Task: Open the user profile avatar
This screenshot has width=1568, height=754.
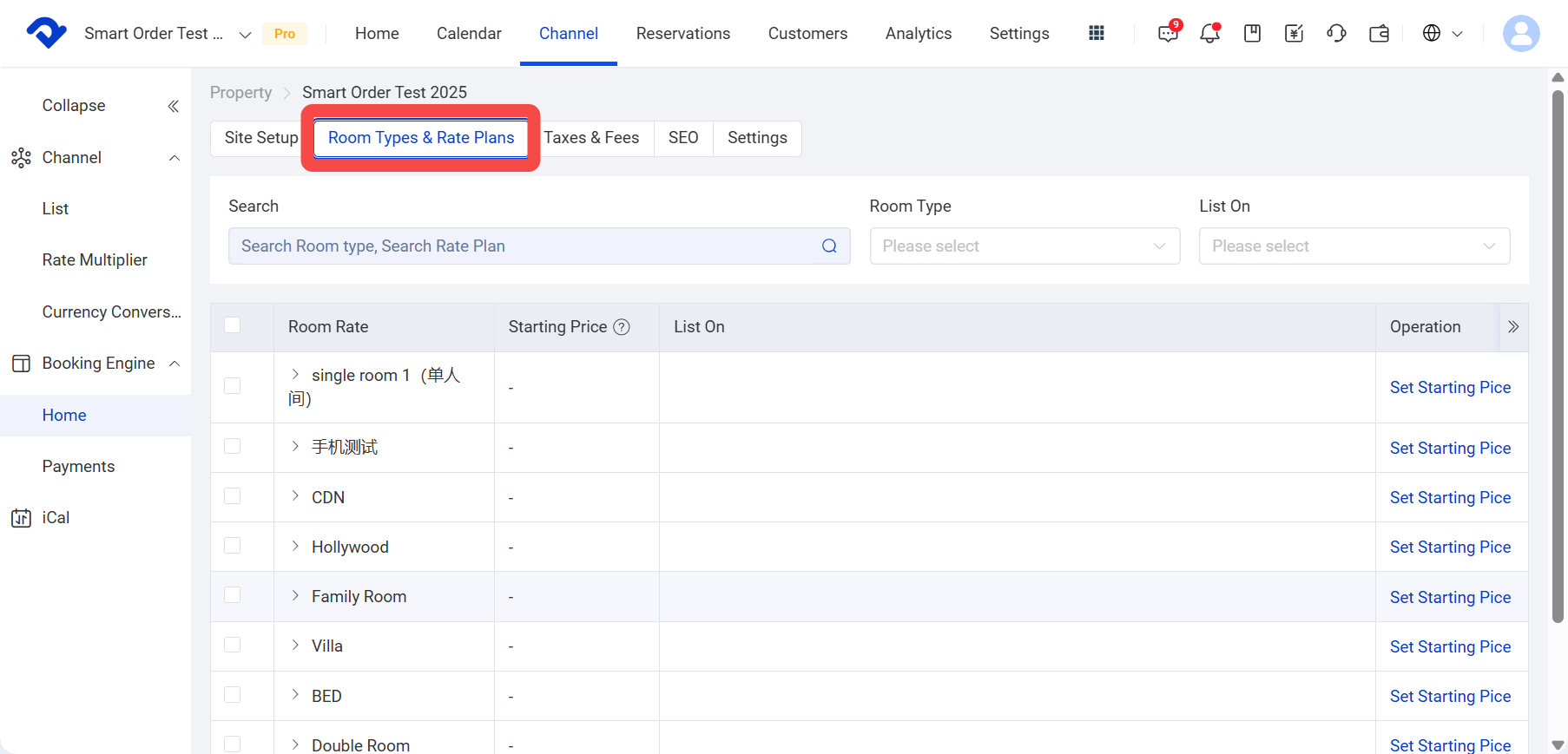Action: click(x=1521, y=33)
